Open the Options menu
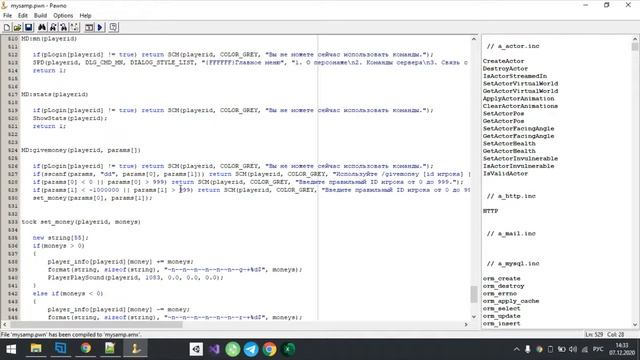Viewport: 640px width, 360px height. pos(63,16)
